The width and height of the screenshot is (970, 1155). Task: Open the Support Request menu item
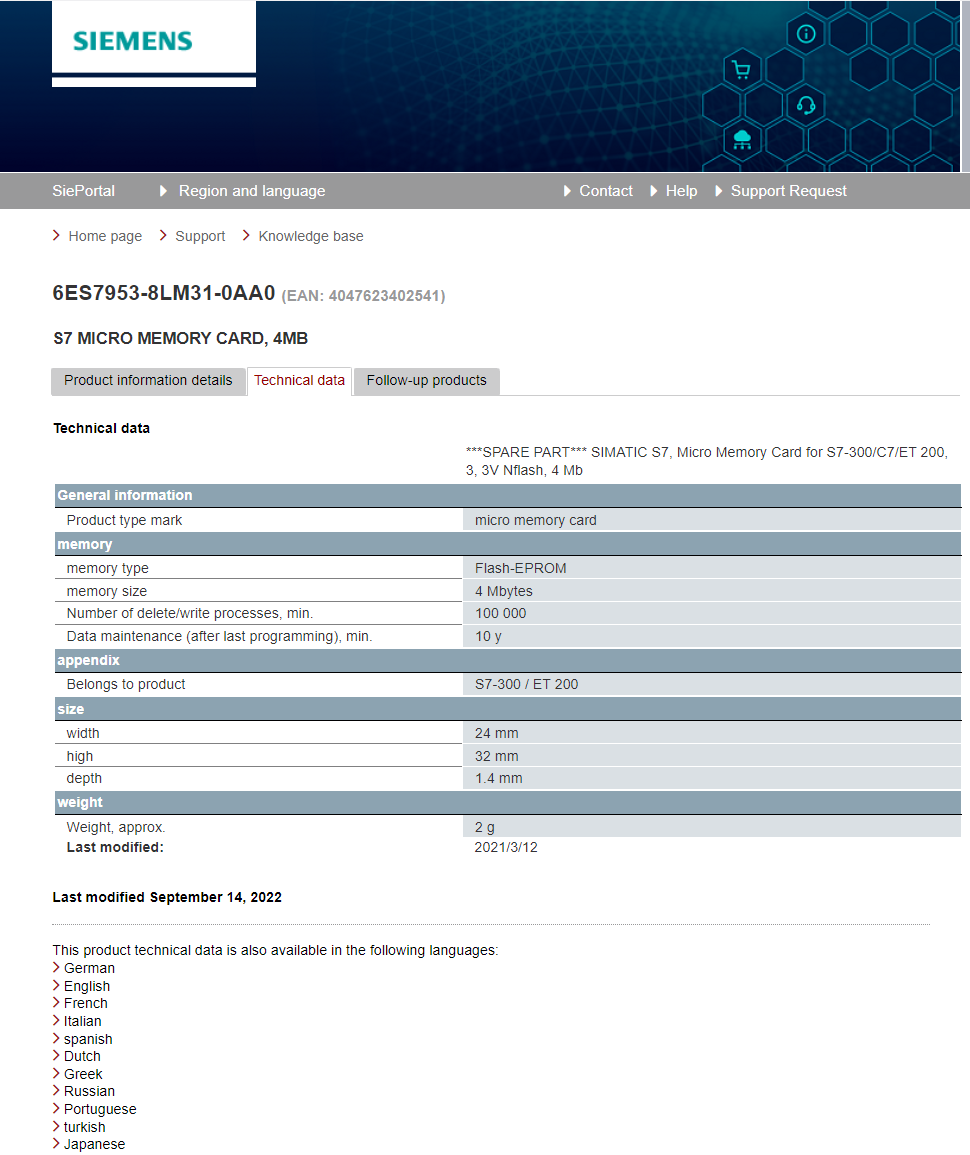[x=788, y=191]
